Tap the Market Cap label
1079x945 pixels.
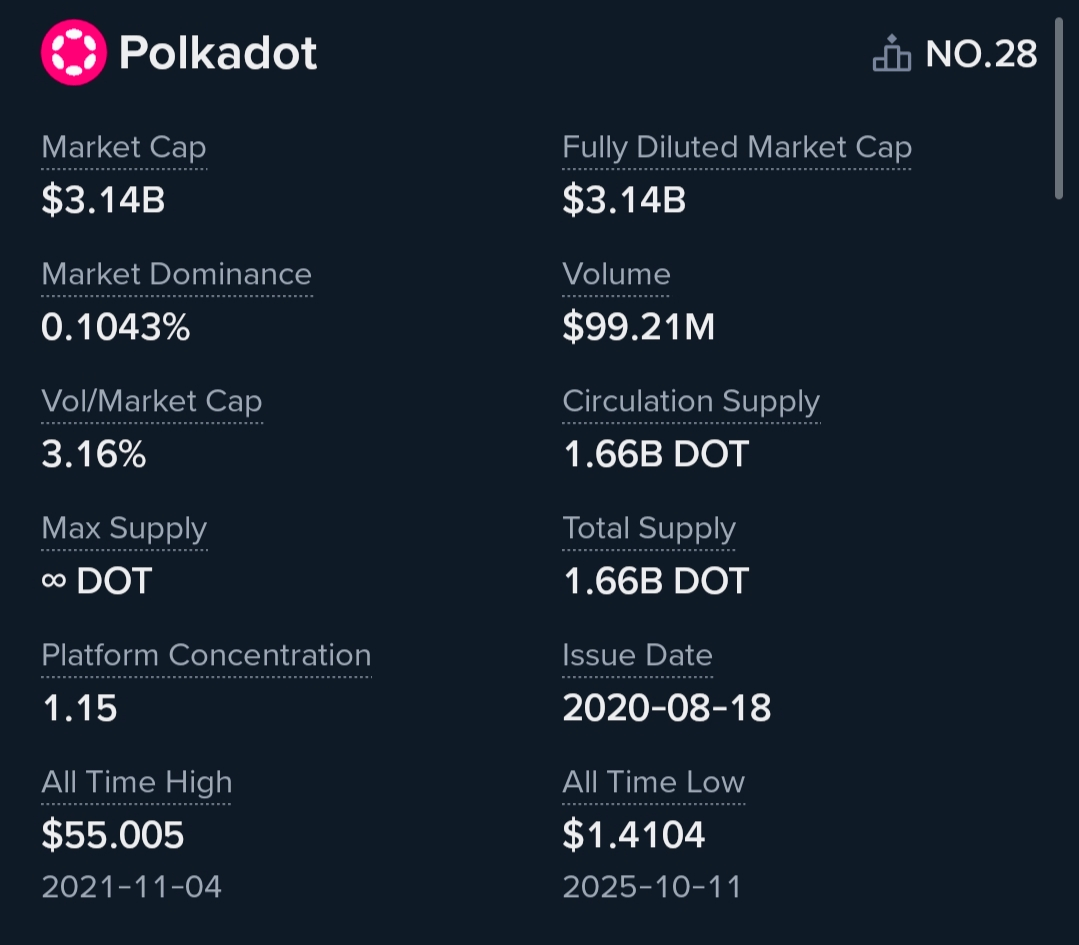[124, 148]
